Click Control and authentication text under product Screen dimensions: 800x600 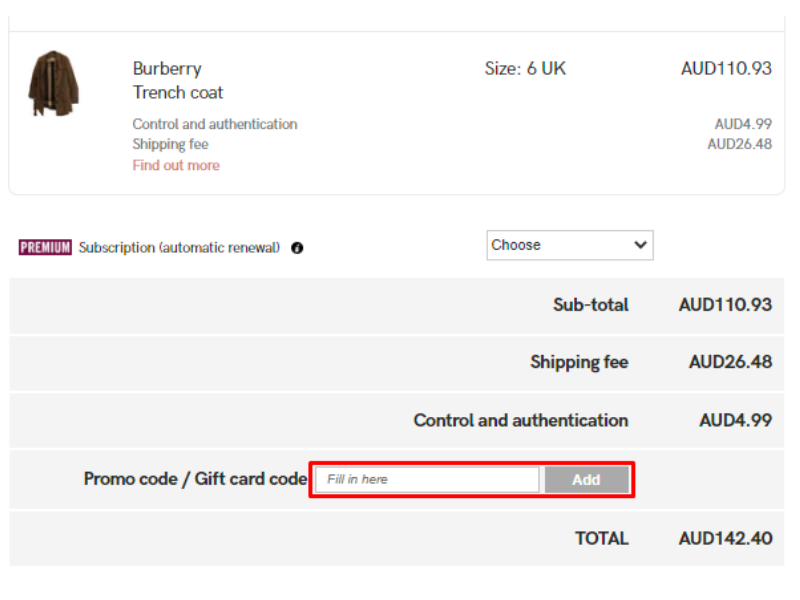pos(215,124)
